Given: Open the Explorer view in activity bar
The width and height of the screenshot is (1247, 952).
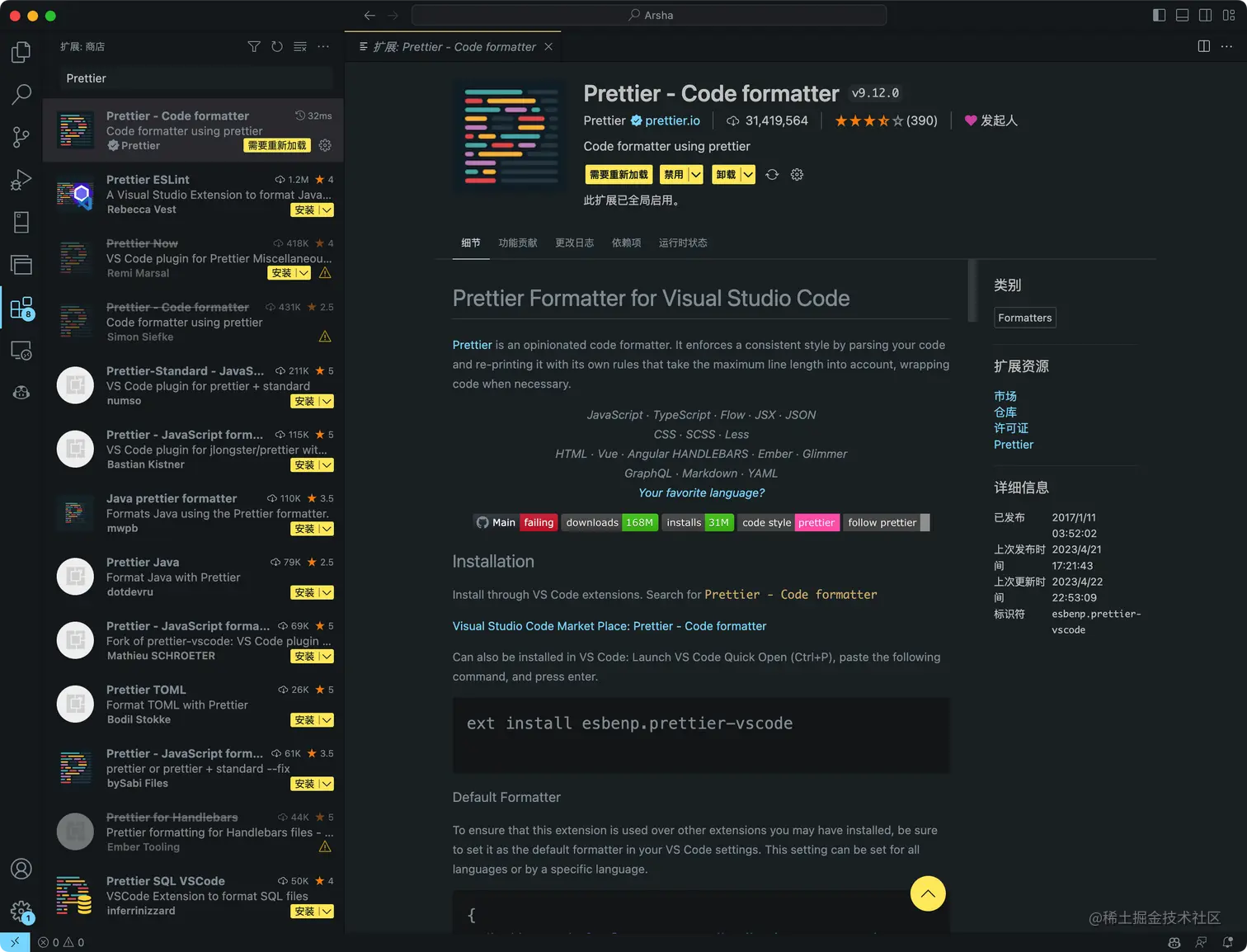Looking at the screenshot, I should [21, 52].
